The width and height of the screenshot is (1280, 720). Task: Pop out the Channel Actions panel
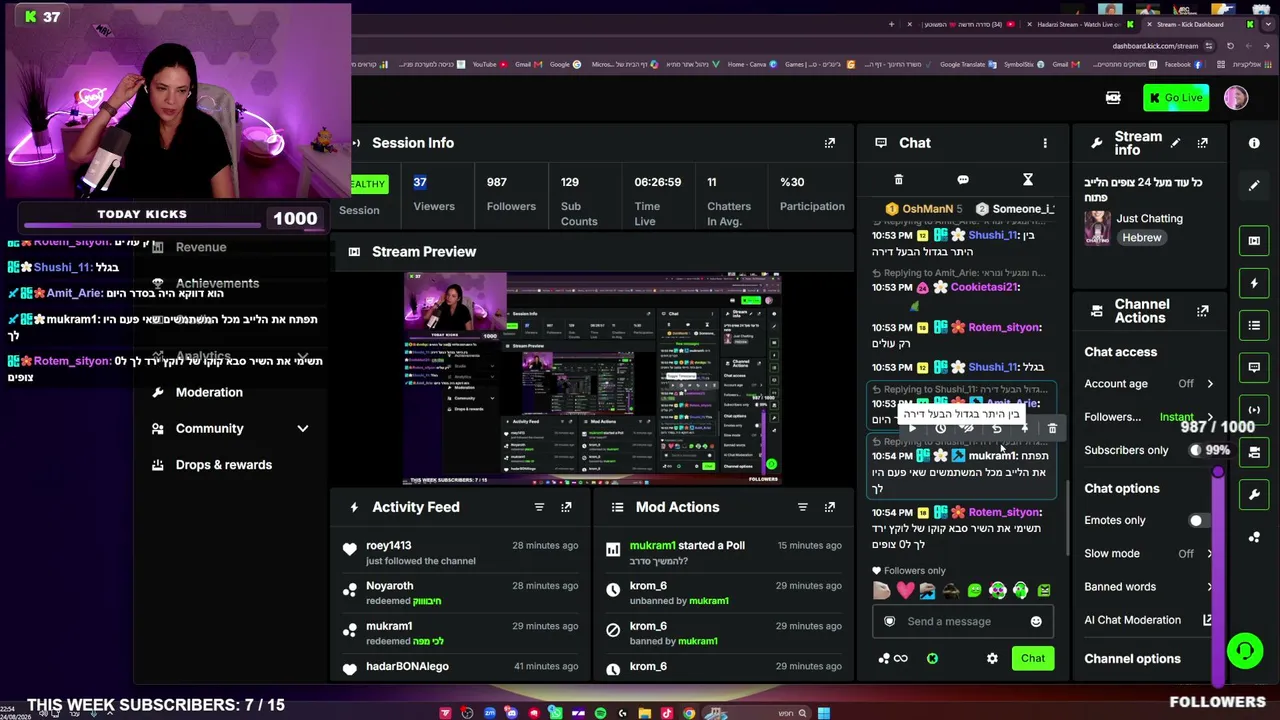[x=1203, y=311]
